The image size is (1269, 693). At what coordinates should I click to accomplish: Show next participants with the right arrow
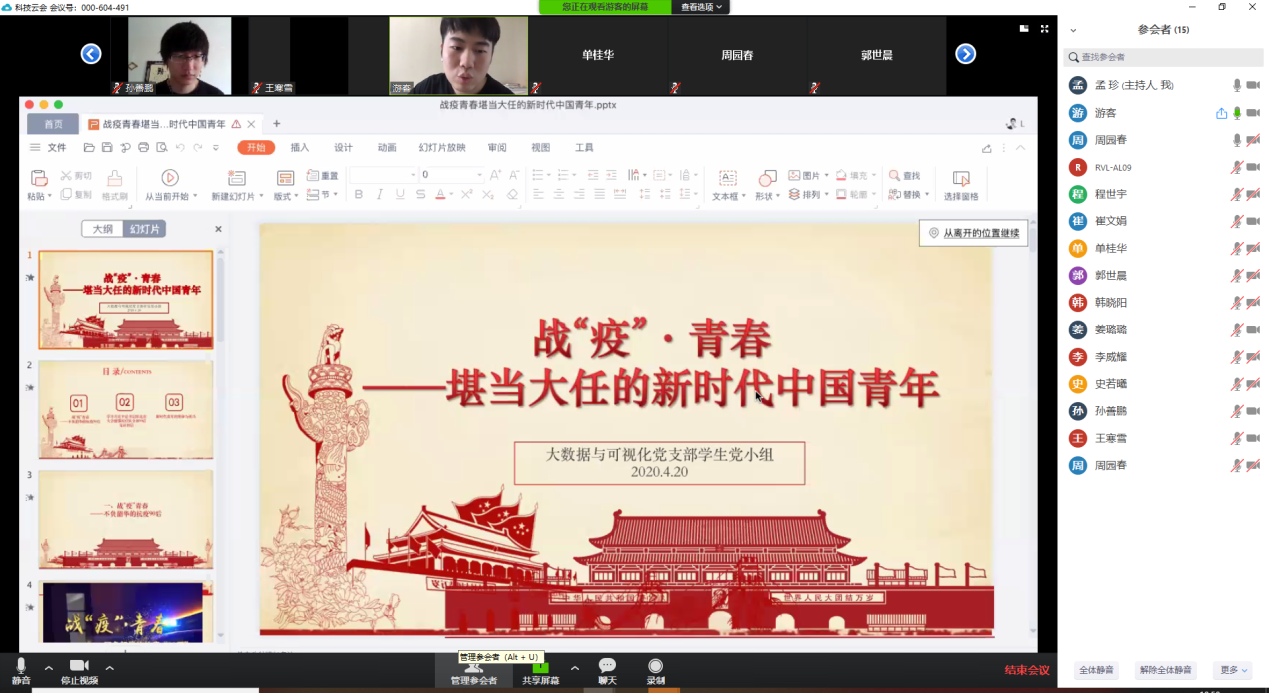(x=965, y=54)
